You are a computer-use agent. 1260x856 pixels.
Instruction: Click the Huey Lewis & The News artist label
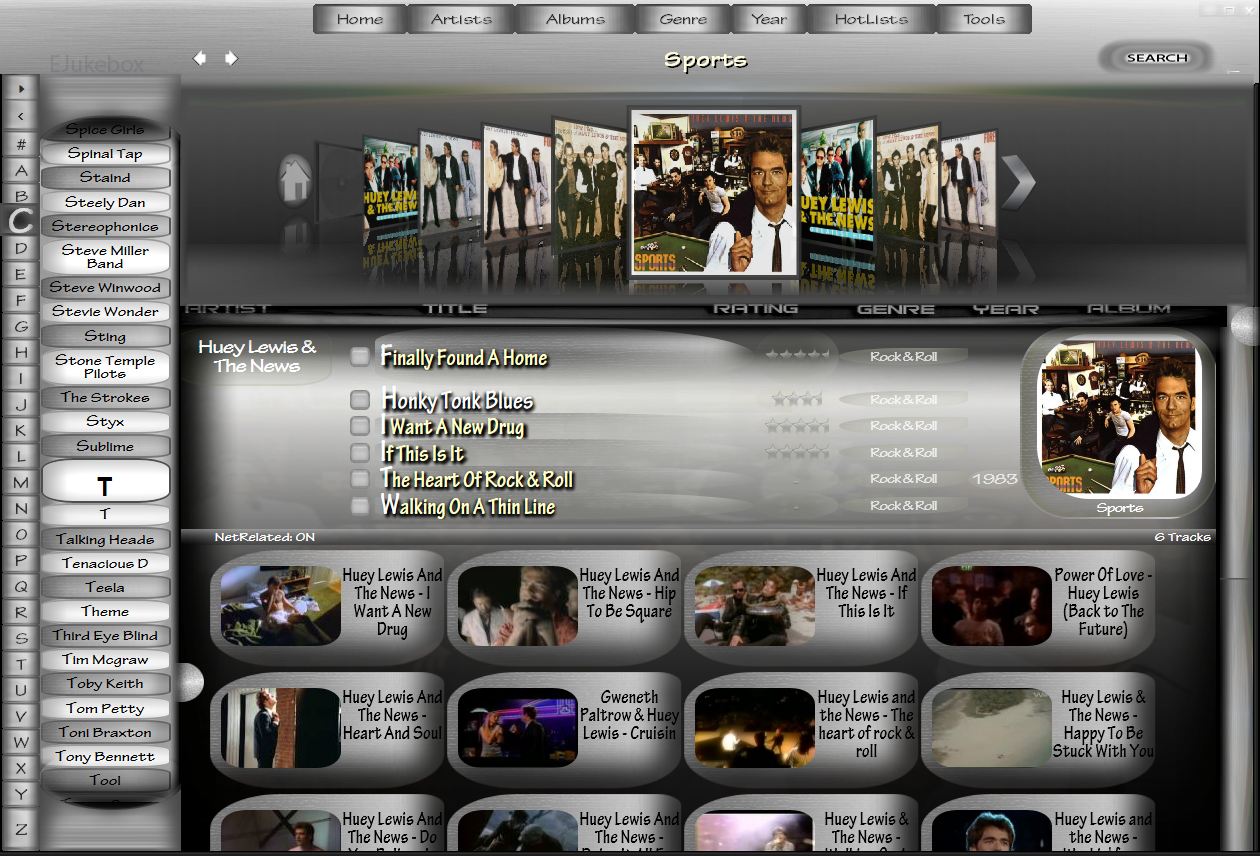pos(257,356)
